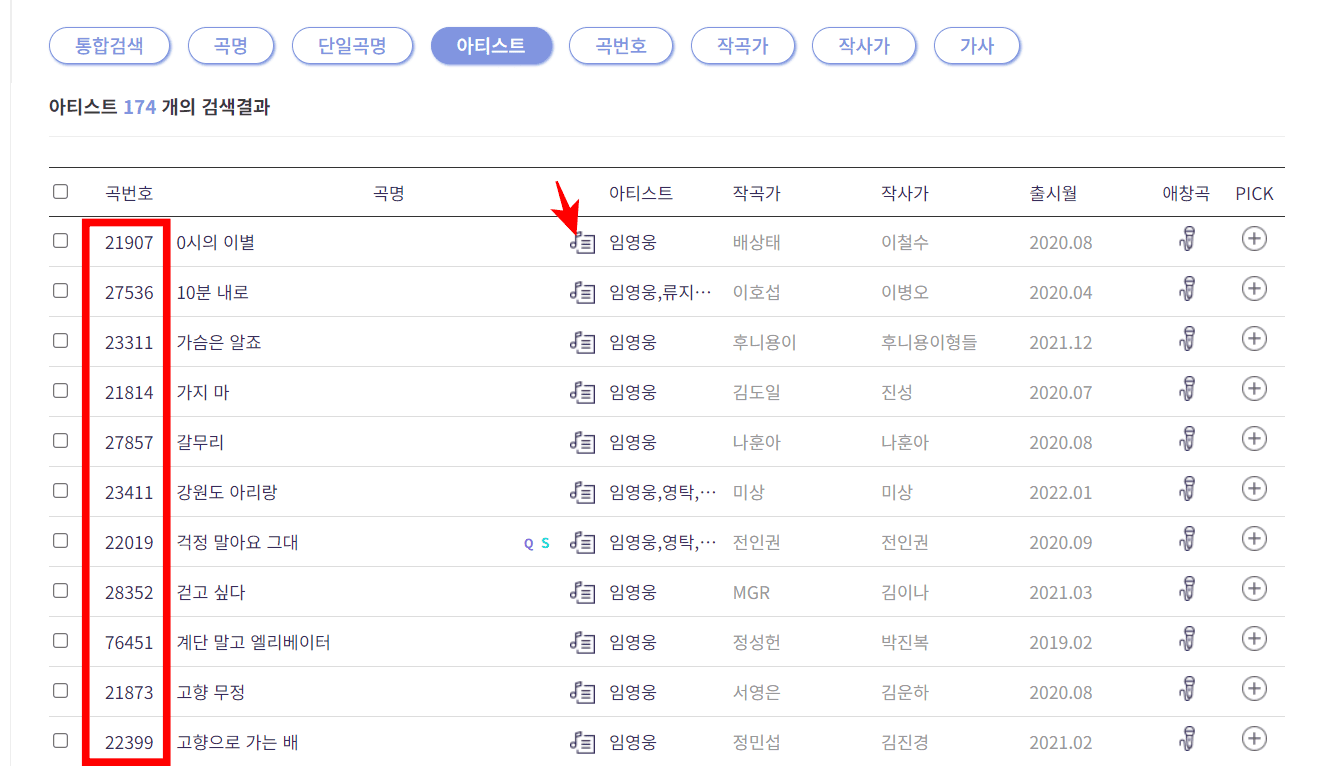1325x766 pixels.
Task: Switch to the 곡번호 tab
Action: (x=621, y=46)
